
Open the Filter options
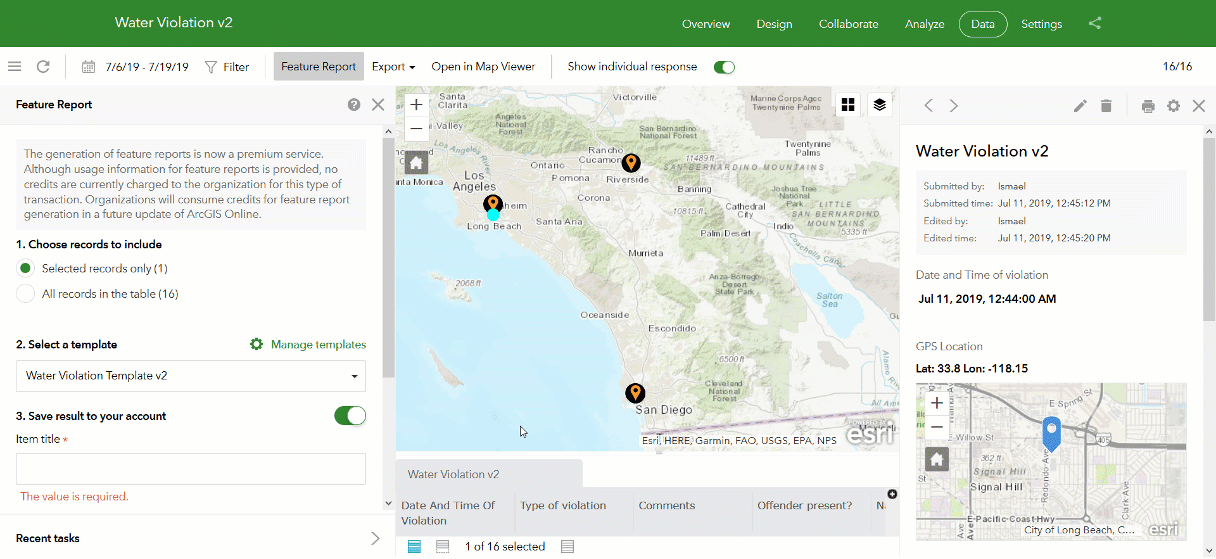227,67
